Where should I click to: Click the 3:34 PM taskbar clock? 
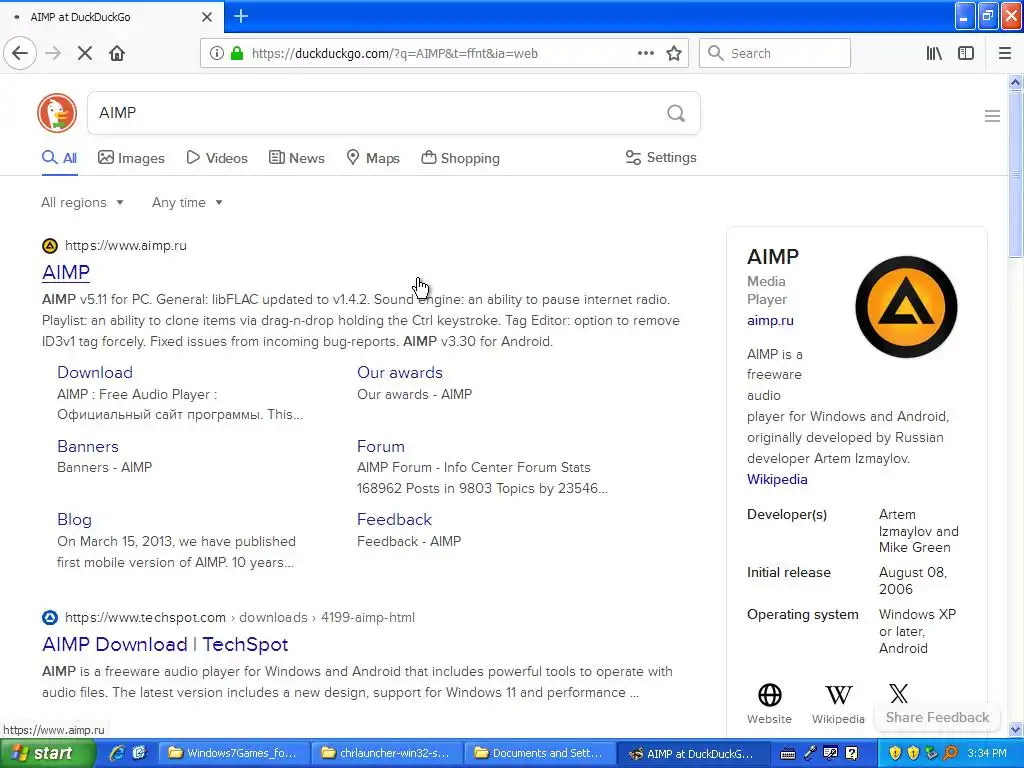pos(987,753)
